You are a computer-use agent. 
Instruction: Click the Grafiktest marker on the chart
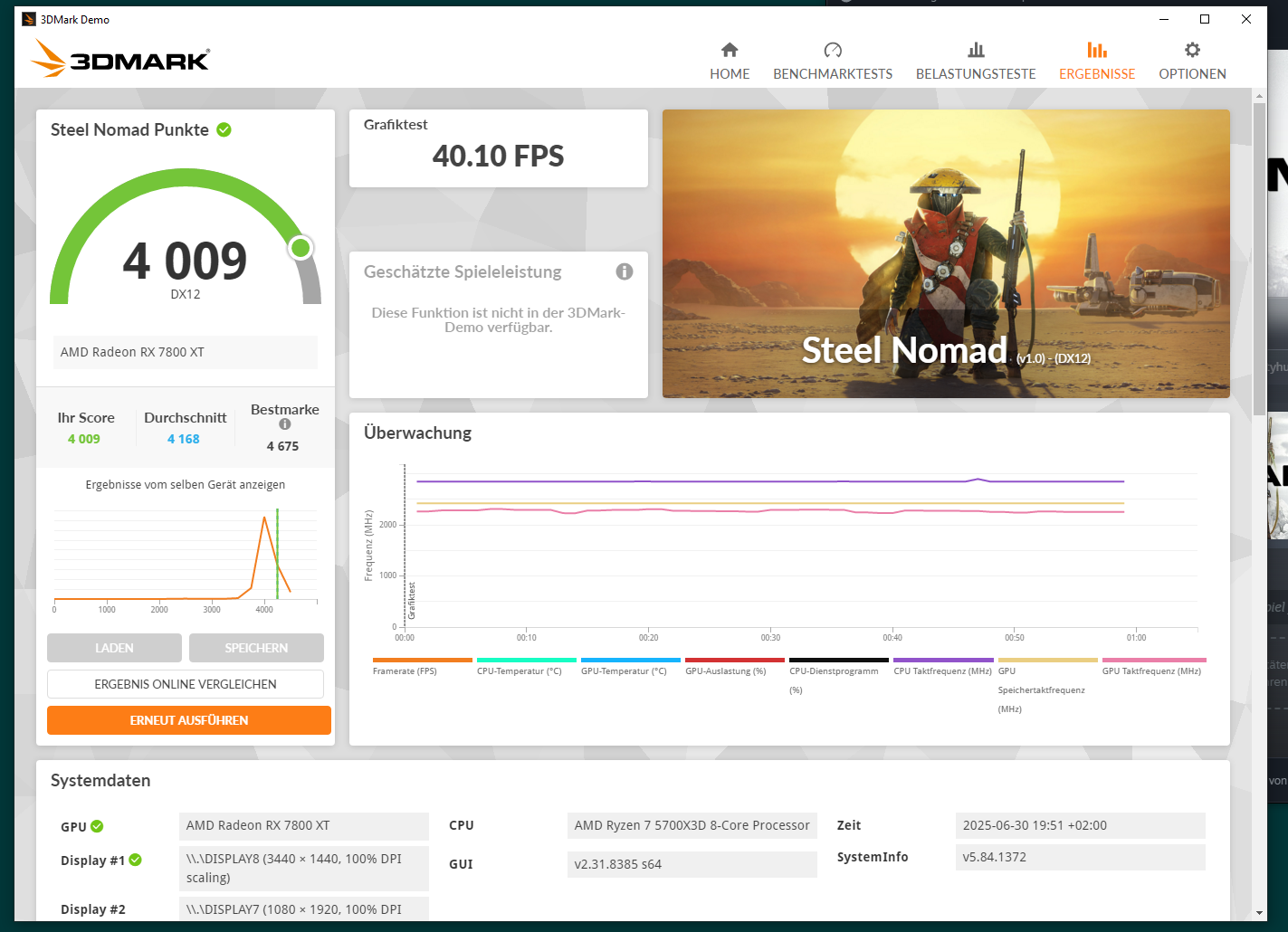(411, 600)
